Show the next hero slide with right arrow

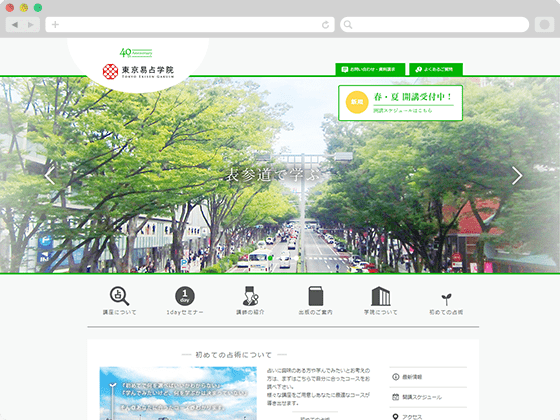click(x=517, y=175)
